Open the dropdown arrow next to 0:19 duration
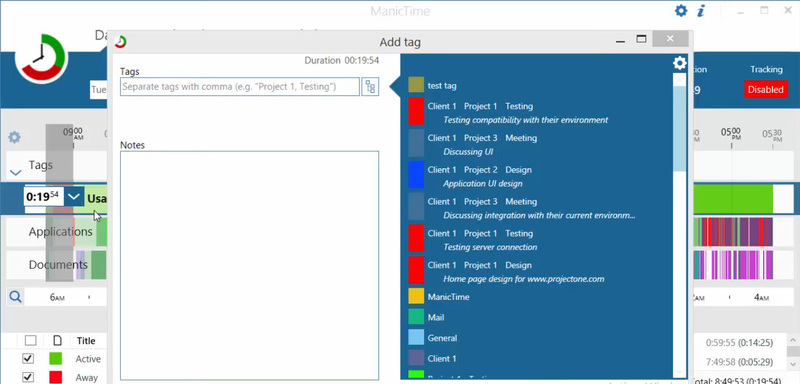 [x=74, y=196]
